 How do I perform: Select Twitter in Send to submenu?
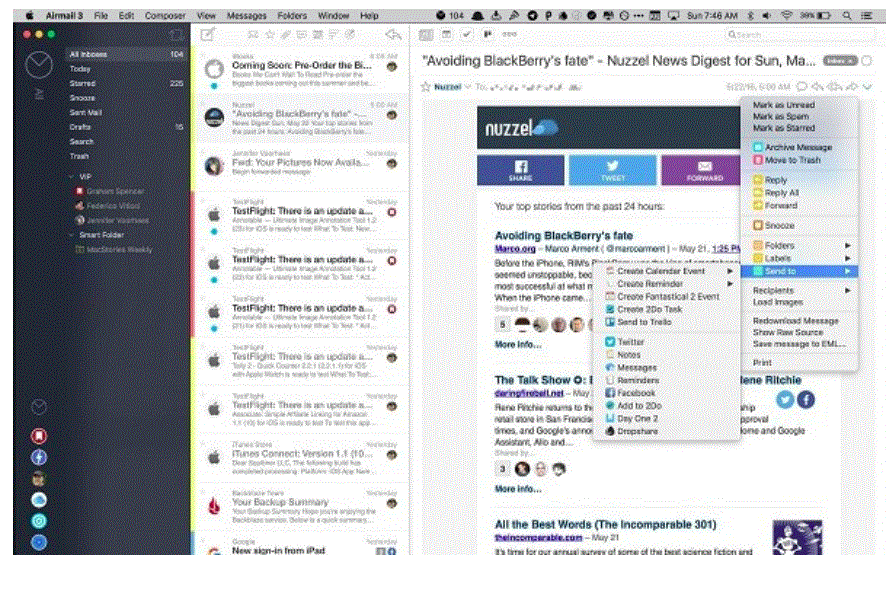click(x=667, y=342)
